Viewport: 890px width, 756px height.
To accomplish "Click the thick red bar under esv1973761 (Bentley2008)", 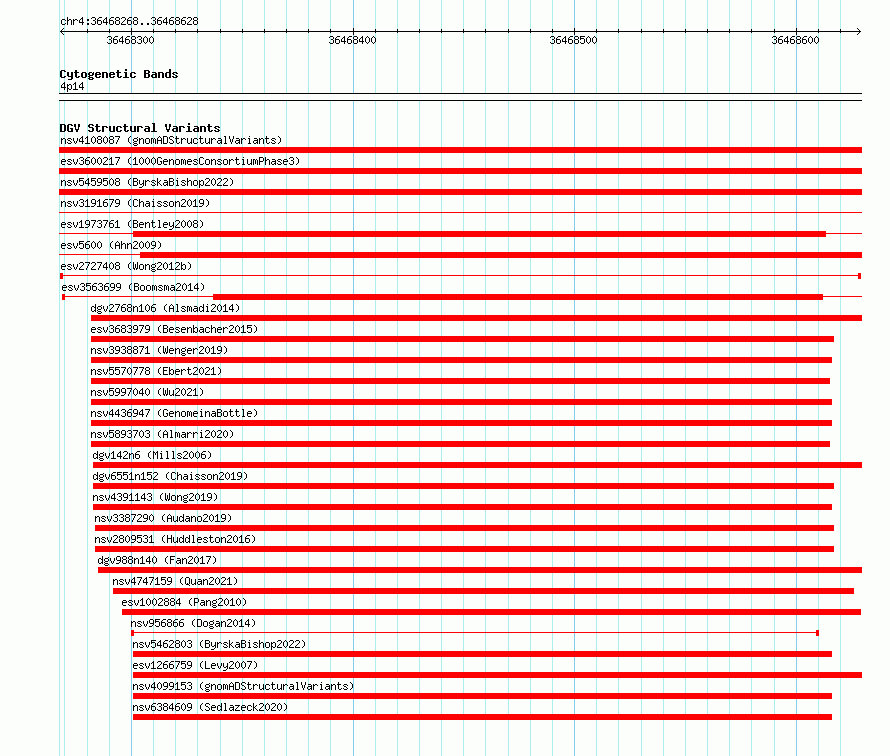I will pos(479,234).
